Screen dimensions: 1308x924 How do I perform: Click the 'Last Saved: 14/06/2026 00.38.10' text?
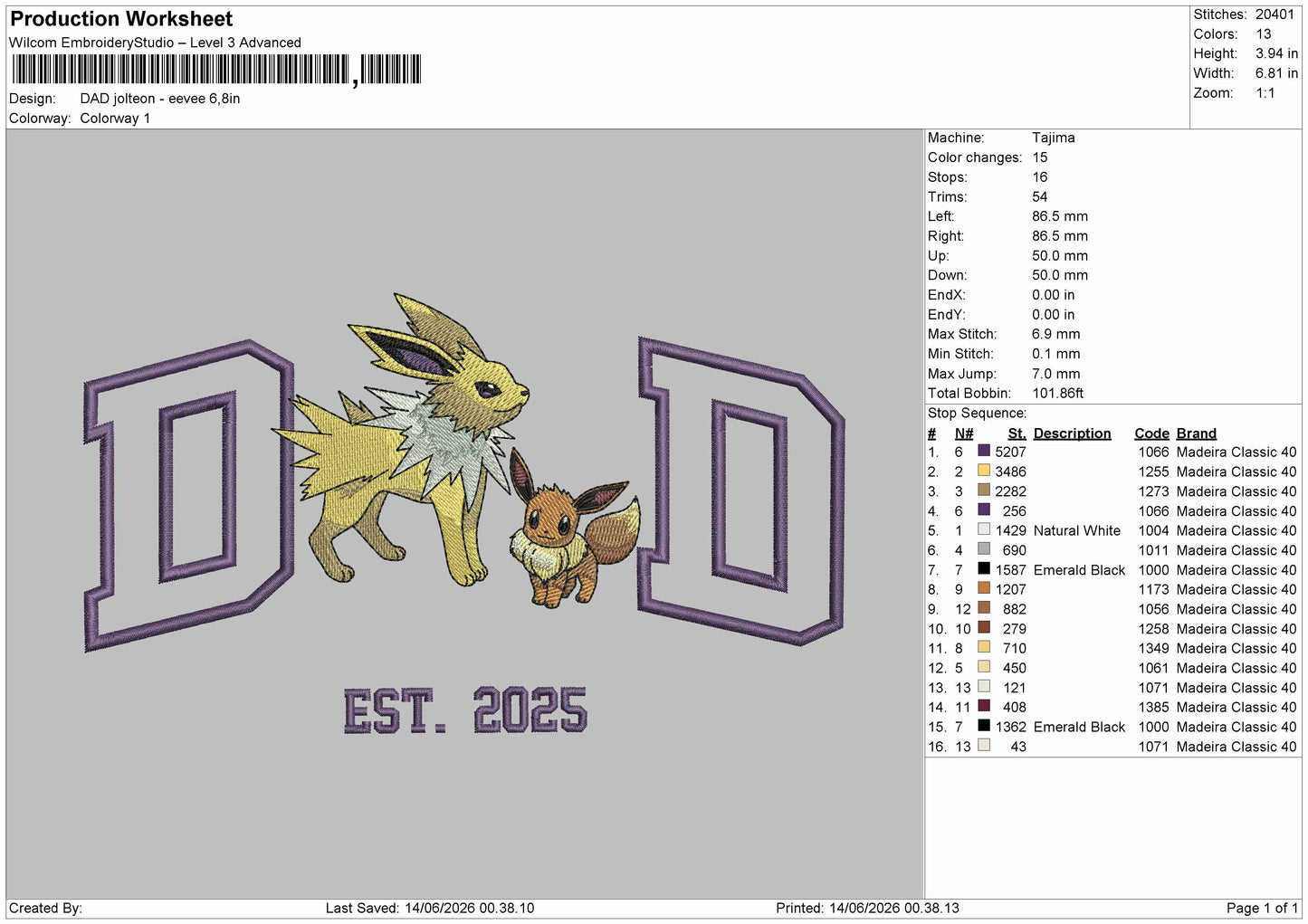tap(430, 908)
